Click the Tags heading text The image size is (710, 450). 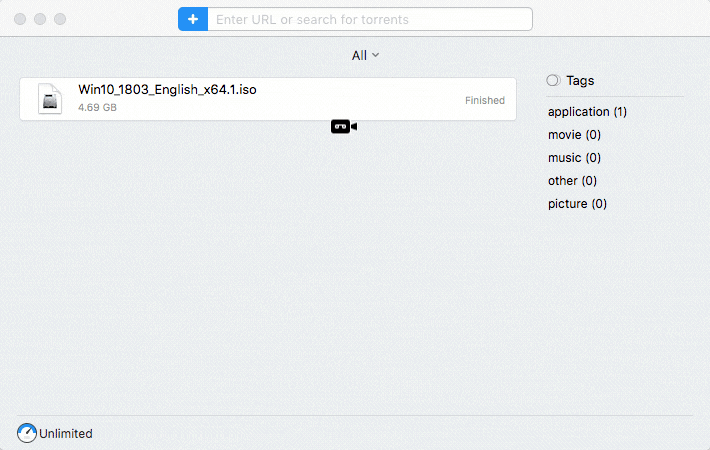580,81
